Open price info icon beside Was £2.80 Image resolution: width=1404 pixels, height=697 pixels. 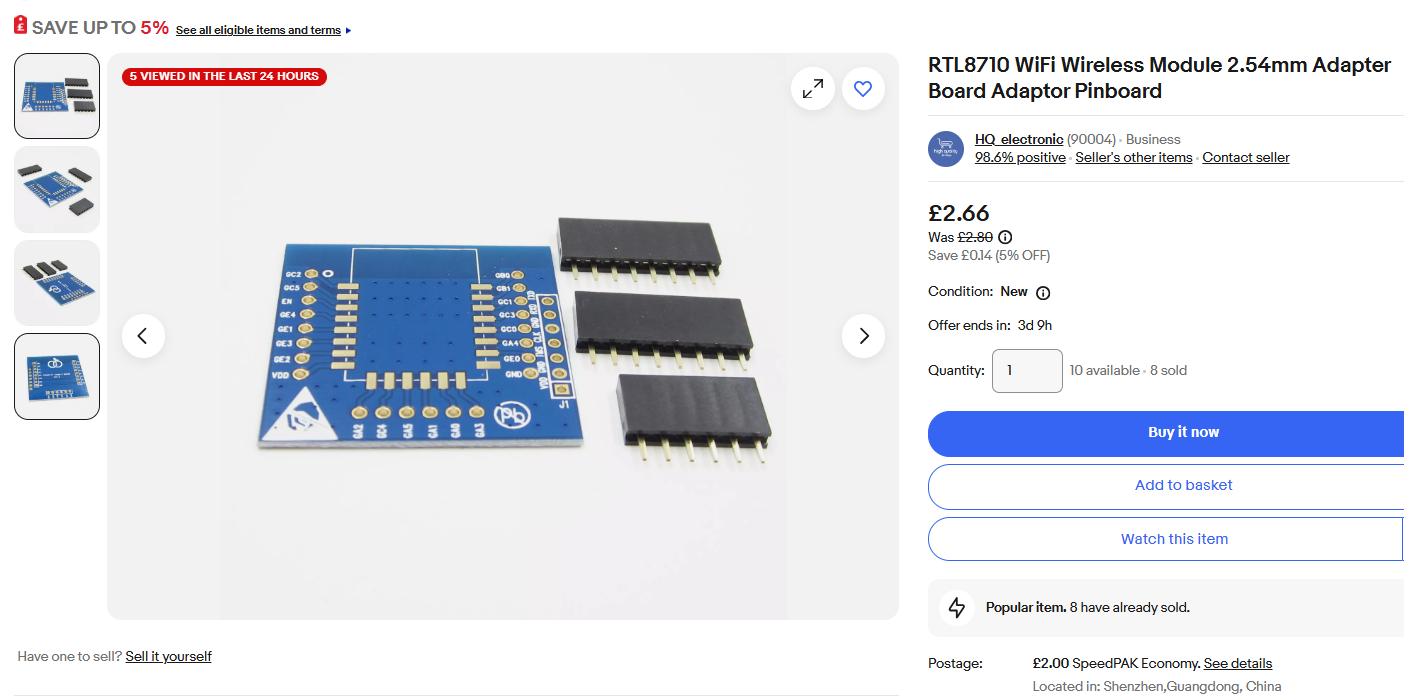click(x=1005, y=237)
